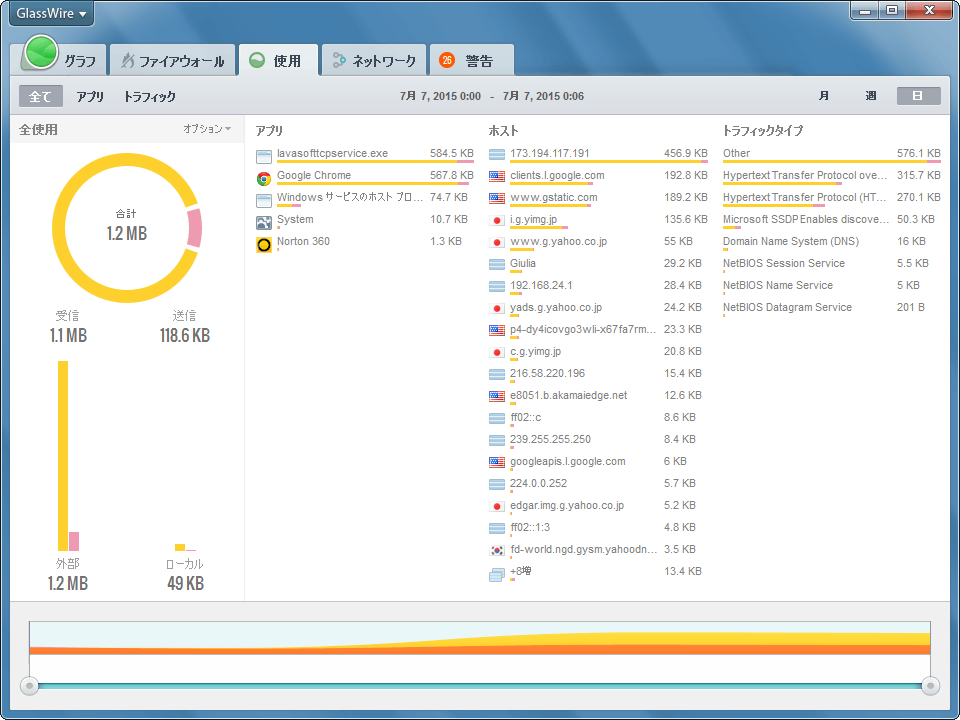The image size is (960, 720).
Task: Switch time range to 月
Action: 824,96
